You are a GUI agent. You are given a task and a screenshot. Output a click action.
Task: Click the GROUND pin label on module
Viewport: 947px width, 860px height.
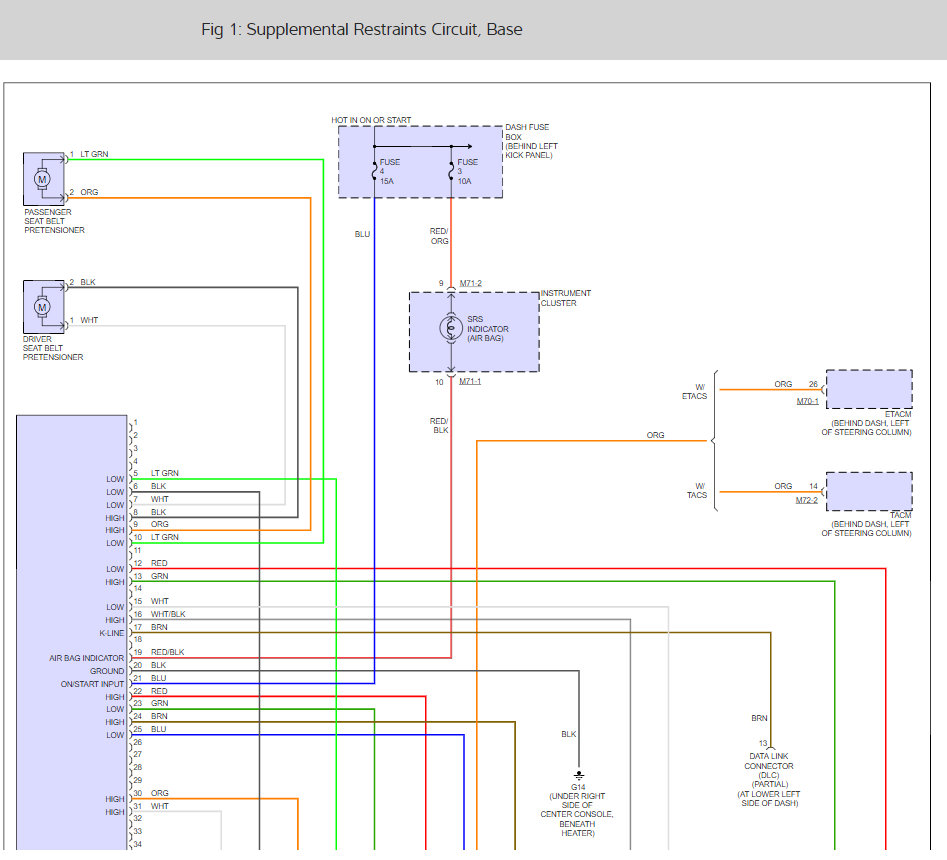click(x=107, y=671)
